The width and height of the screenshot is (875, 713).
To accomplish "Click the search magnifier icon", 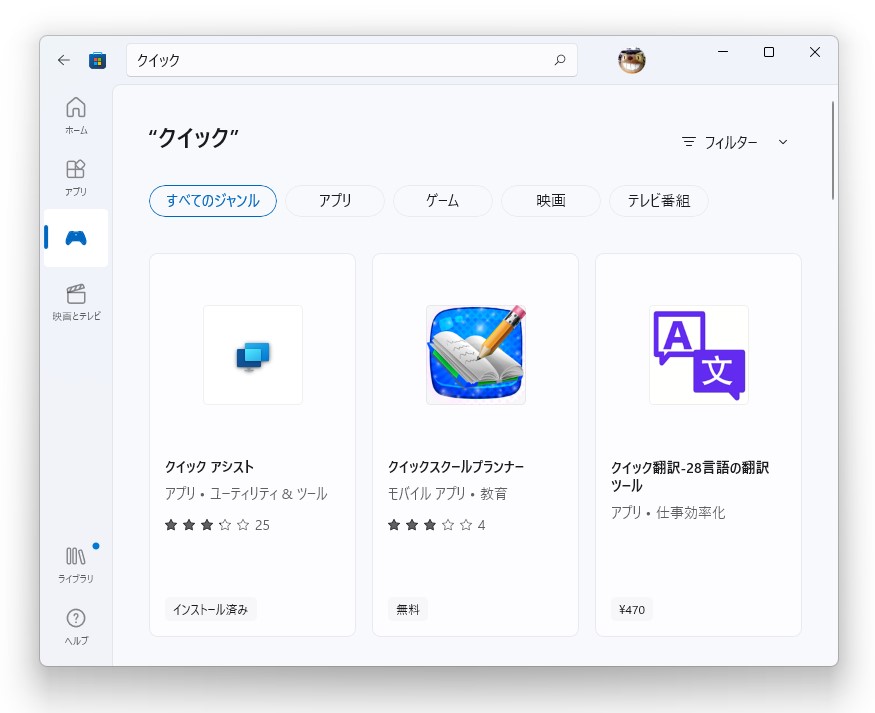I will (x=561, y=60).
